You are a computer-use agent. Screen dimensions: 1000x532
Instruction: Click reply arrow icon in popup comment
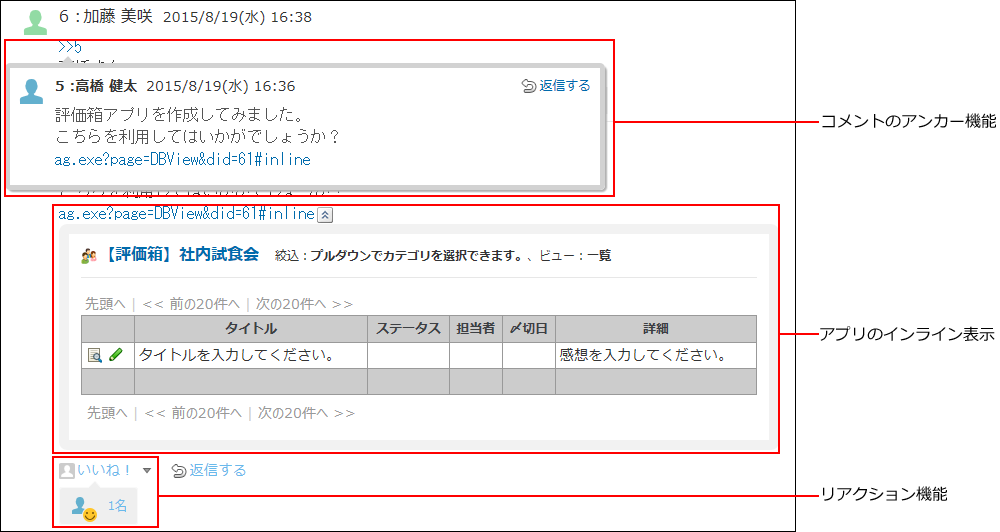[x=529, y=86]
